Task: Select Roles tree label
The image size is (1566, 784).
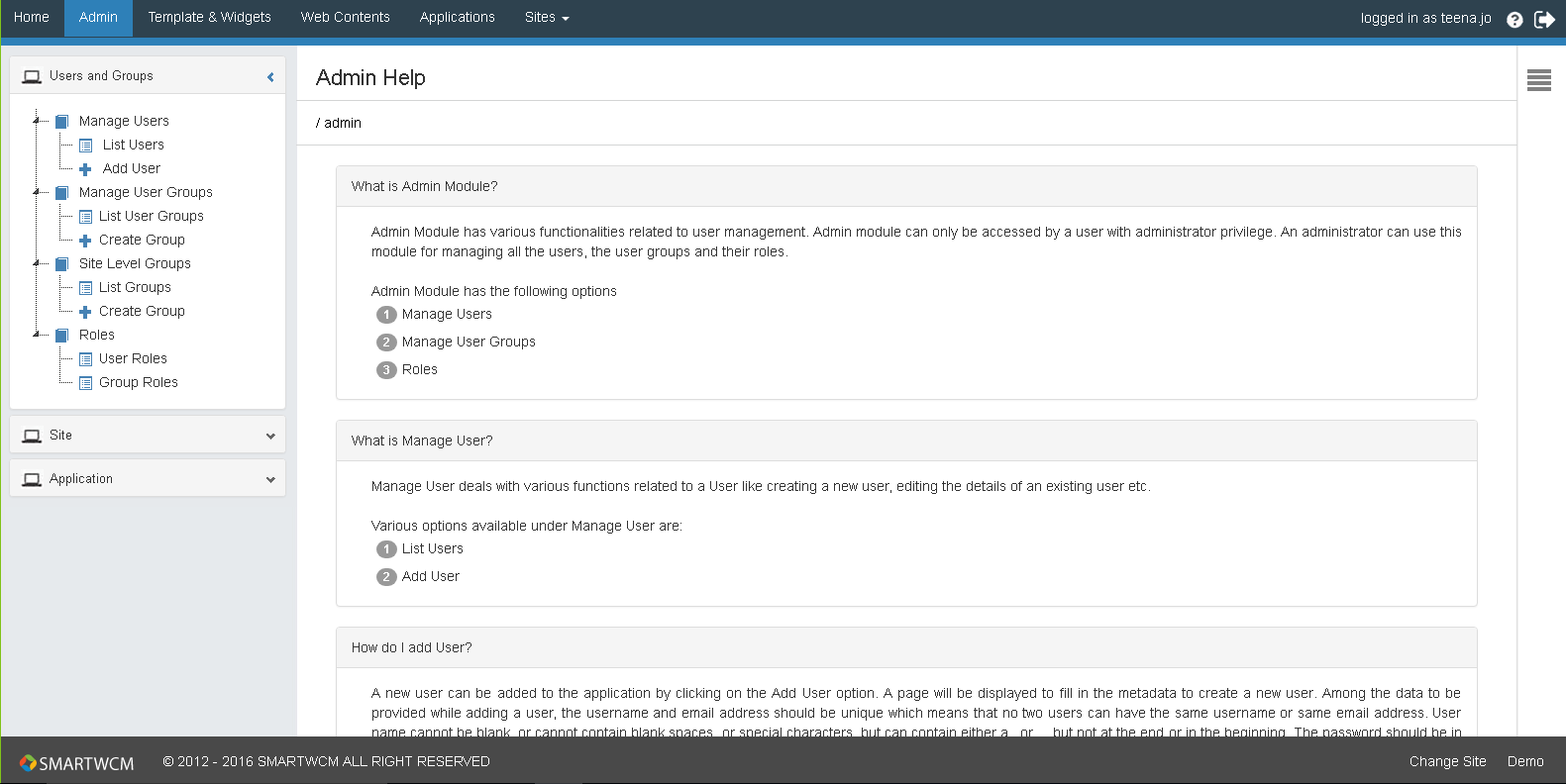Action: [97, 335]
